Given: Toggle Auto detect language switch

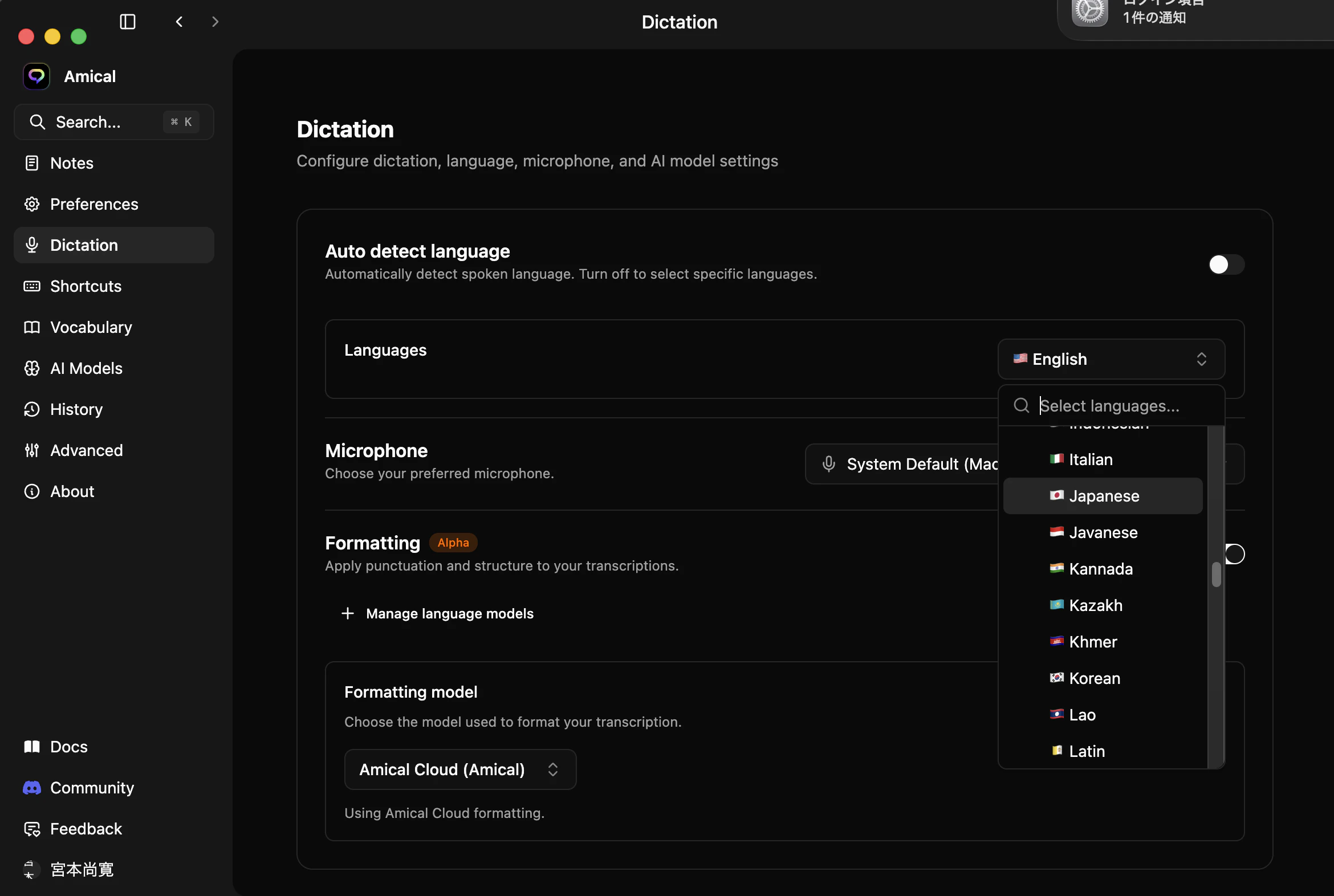Looking at the screenshot, I should pos(1226,264).
